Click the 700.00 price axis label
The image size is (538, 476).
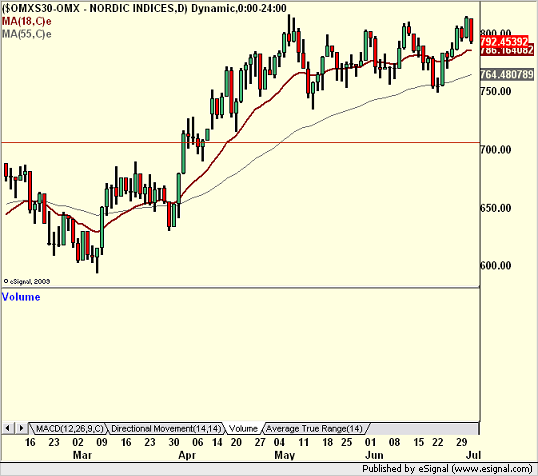(496, 150)
